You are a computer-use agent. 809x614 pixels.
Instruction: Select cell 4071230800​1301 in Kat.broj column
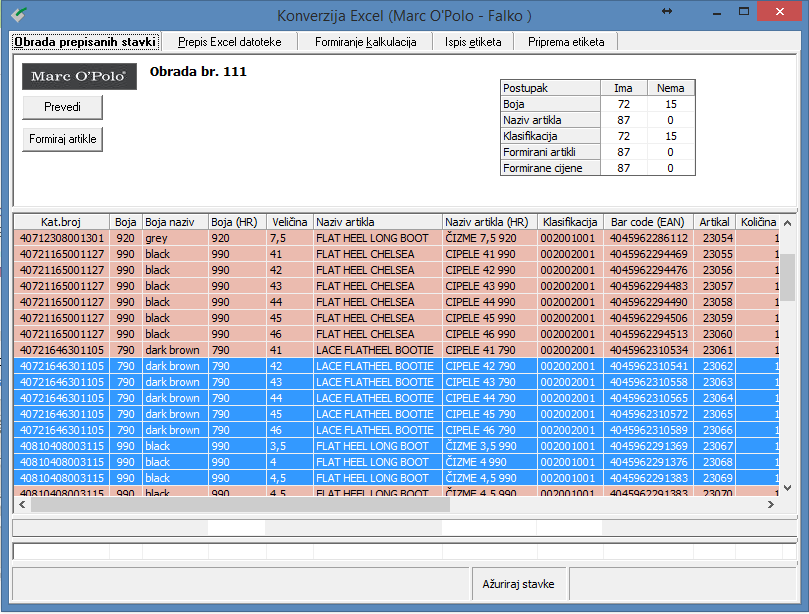[61, 238]
